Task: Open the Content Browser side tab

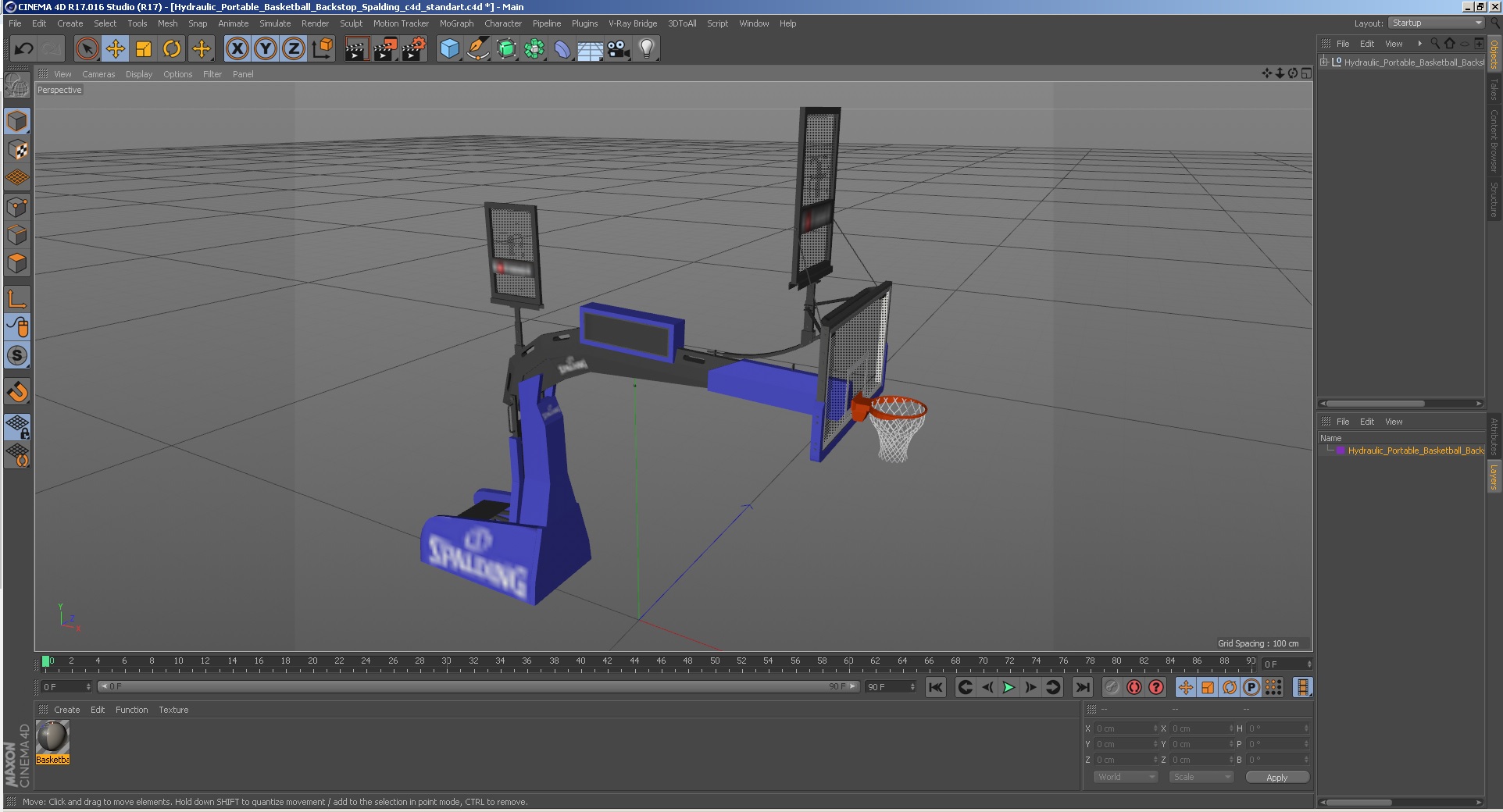Action: [1494, 141]
